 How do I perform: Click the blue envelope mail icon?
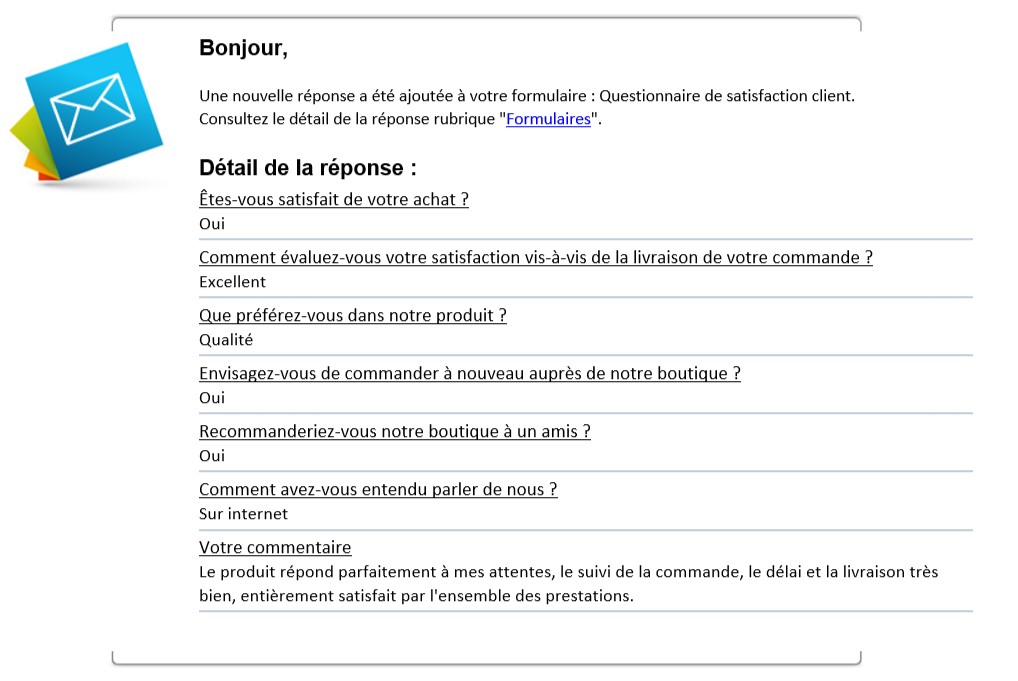[94, 110]
